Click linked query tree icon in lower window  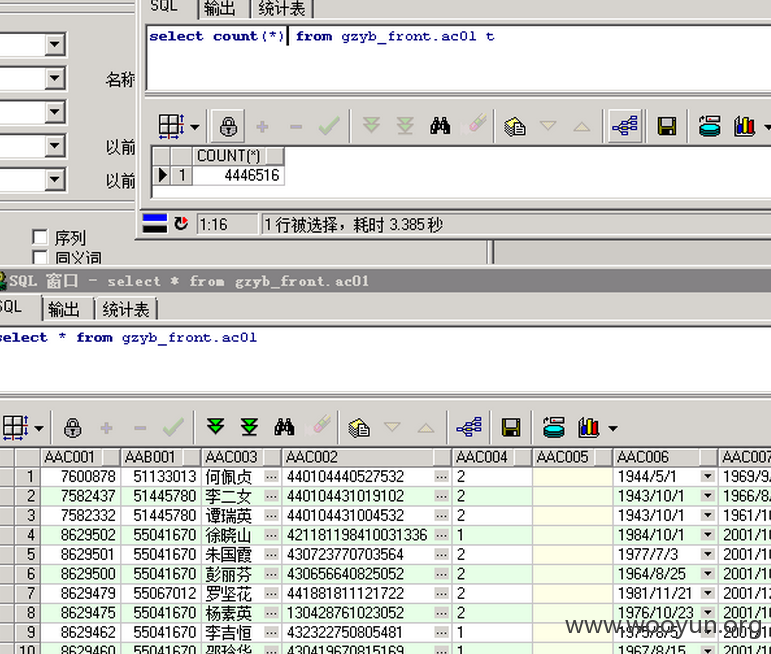(469, 427)
